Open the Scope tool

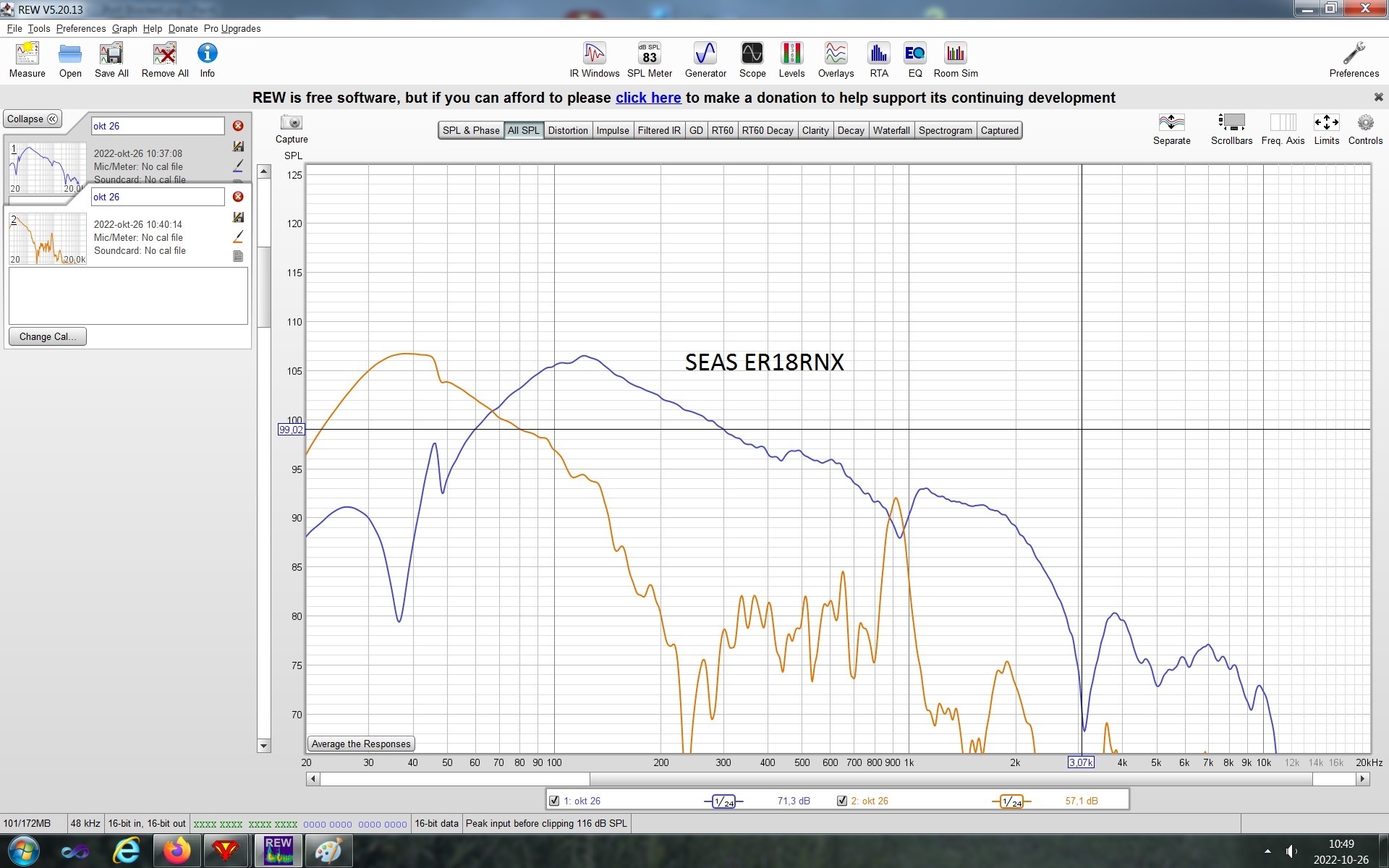pos(752,59)
